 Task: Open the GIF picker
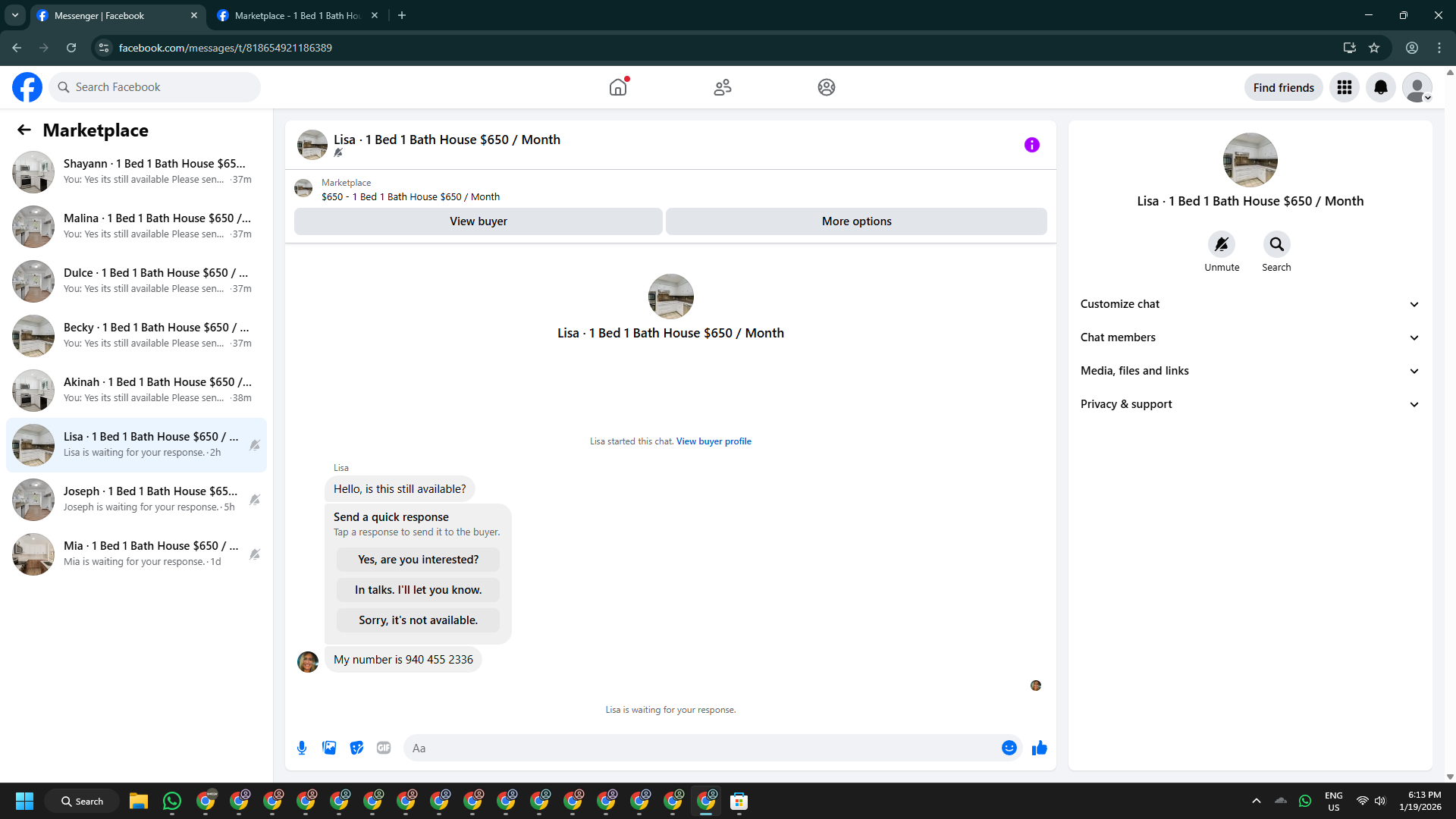coord(384,748)
